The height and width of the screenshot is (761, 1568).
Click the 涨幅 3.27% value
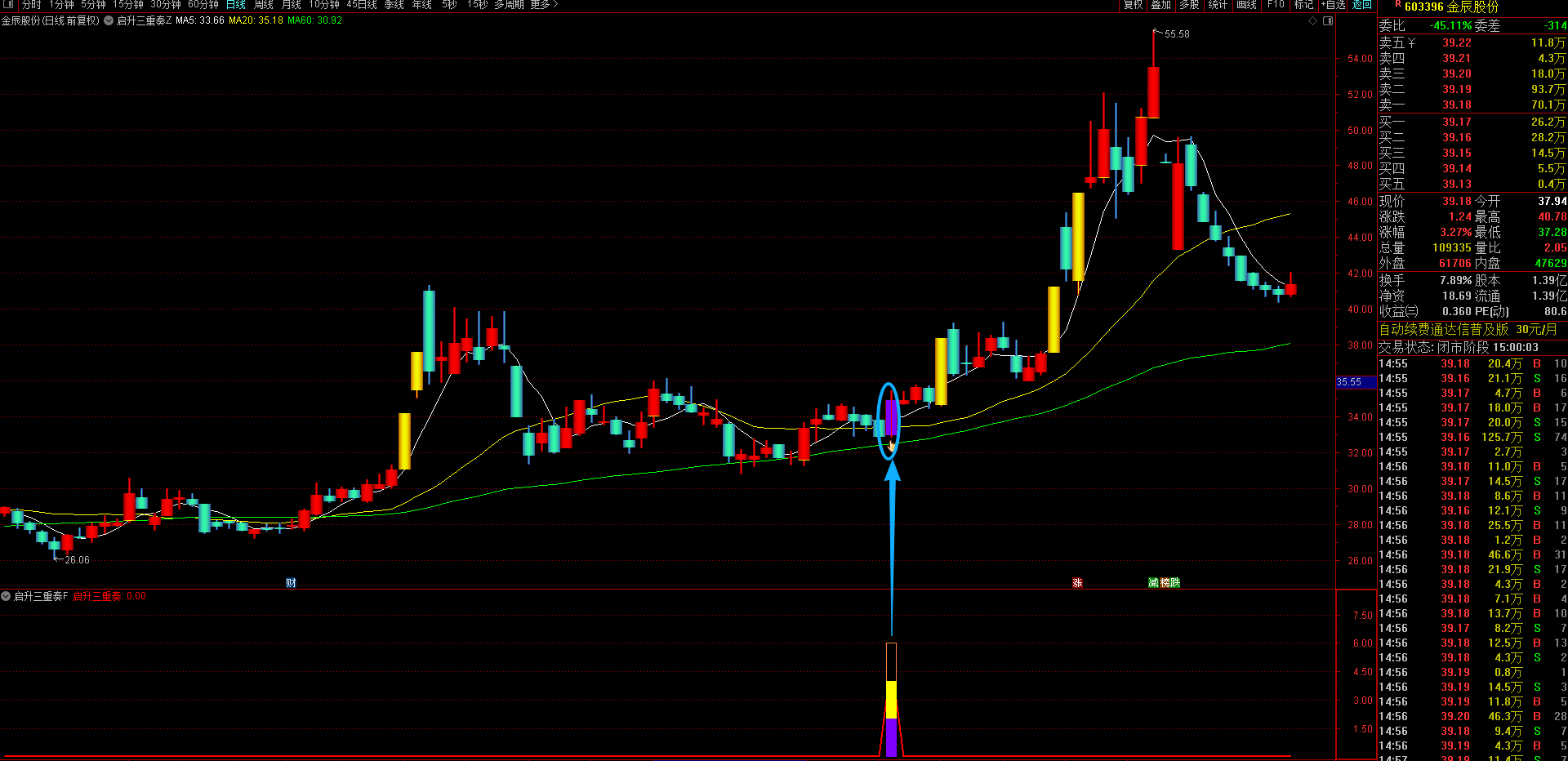(1456, 232)
